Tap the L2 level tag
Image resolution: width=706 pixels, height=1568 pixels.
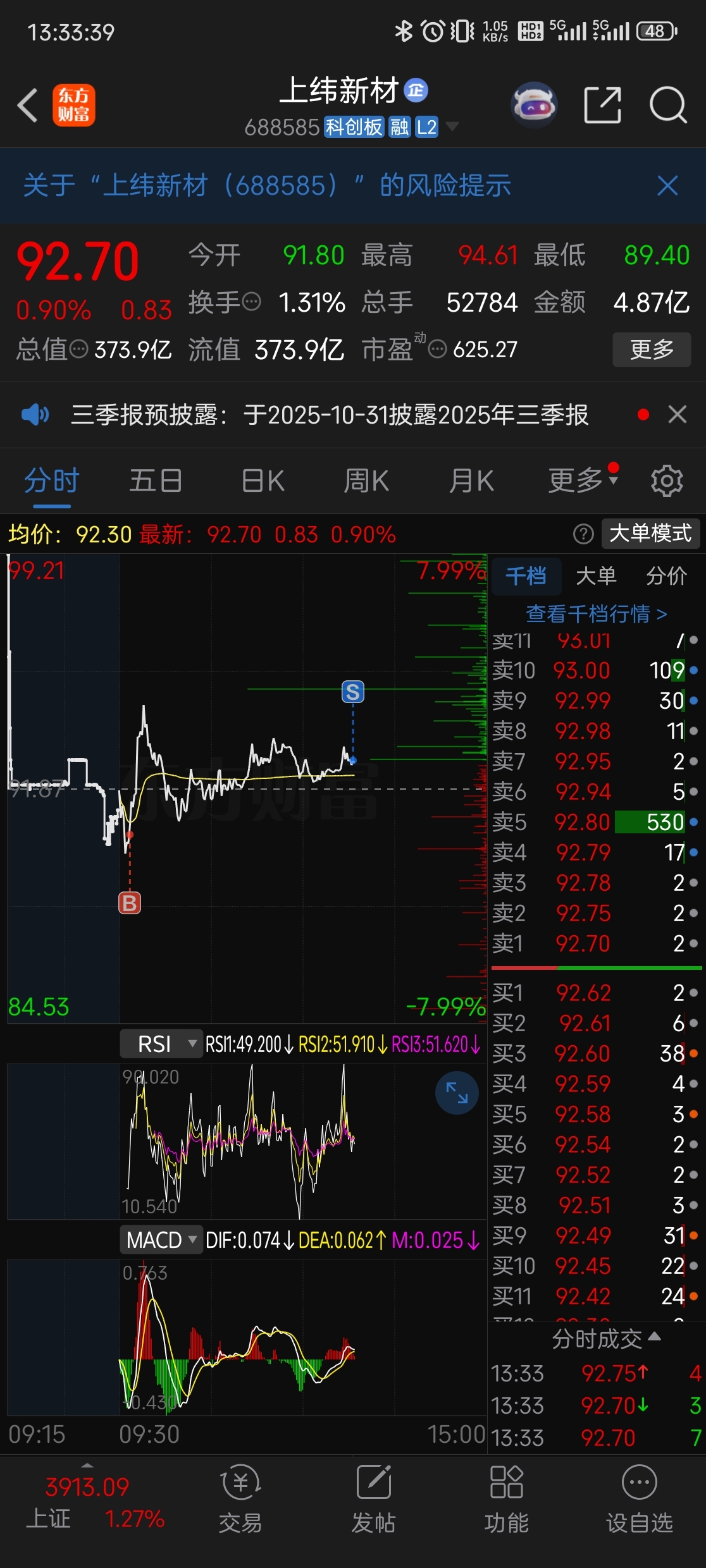click(x=426, y=127)
